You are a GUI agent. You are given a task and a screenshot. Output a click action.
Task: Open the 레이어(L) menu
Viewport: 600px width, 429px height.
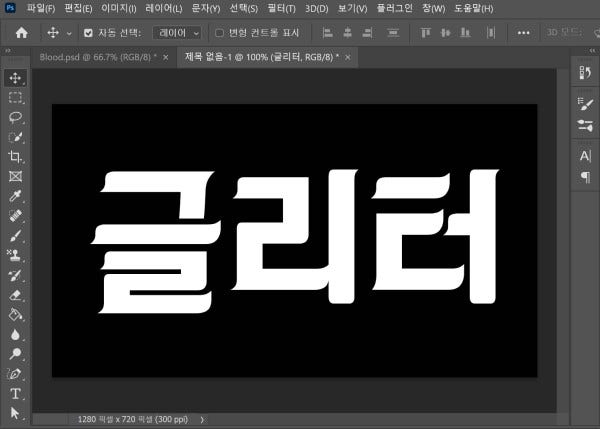click(x=164, y=8)
